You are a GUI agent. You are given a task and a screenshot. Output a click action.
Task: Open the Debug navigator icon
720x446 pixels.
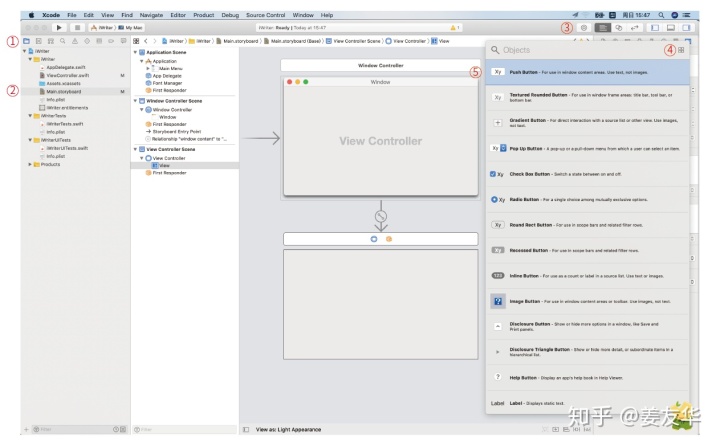coord(99,41)
